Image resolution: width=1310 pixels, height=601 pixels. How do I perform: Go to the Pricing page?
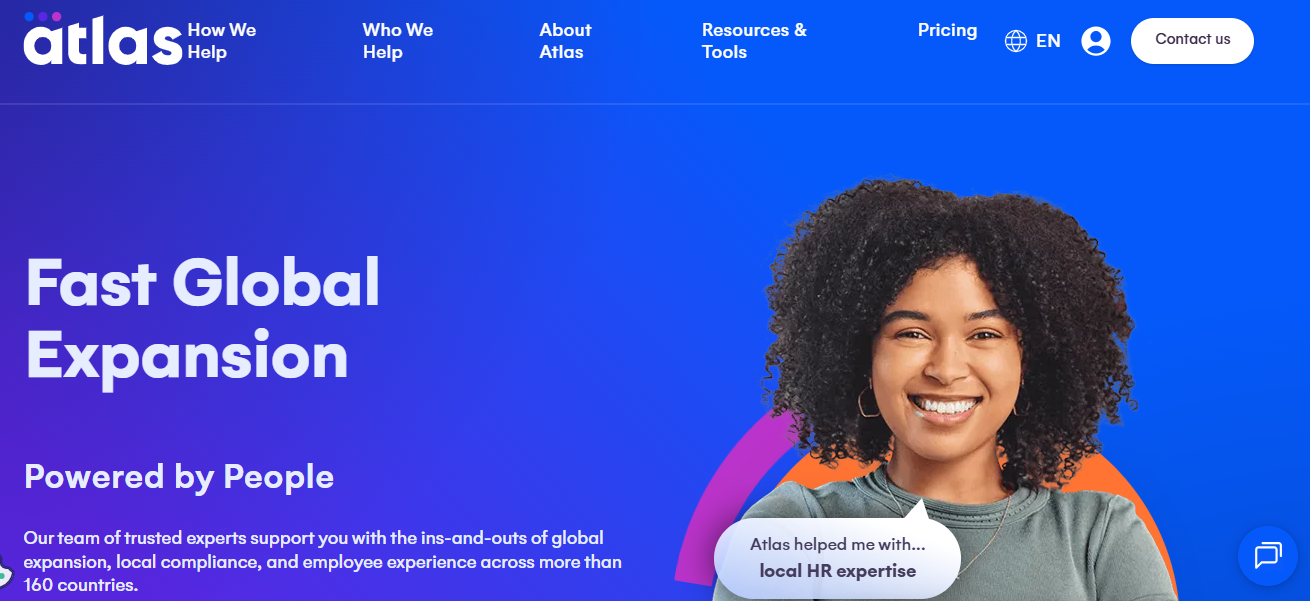click(947, 30)
